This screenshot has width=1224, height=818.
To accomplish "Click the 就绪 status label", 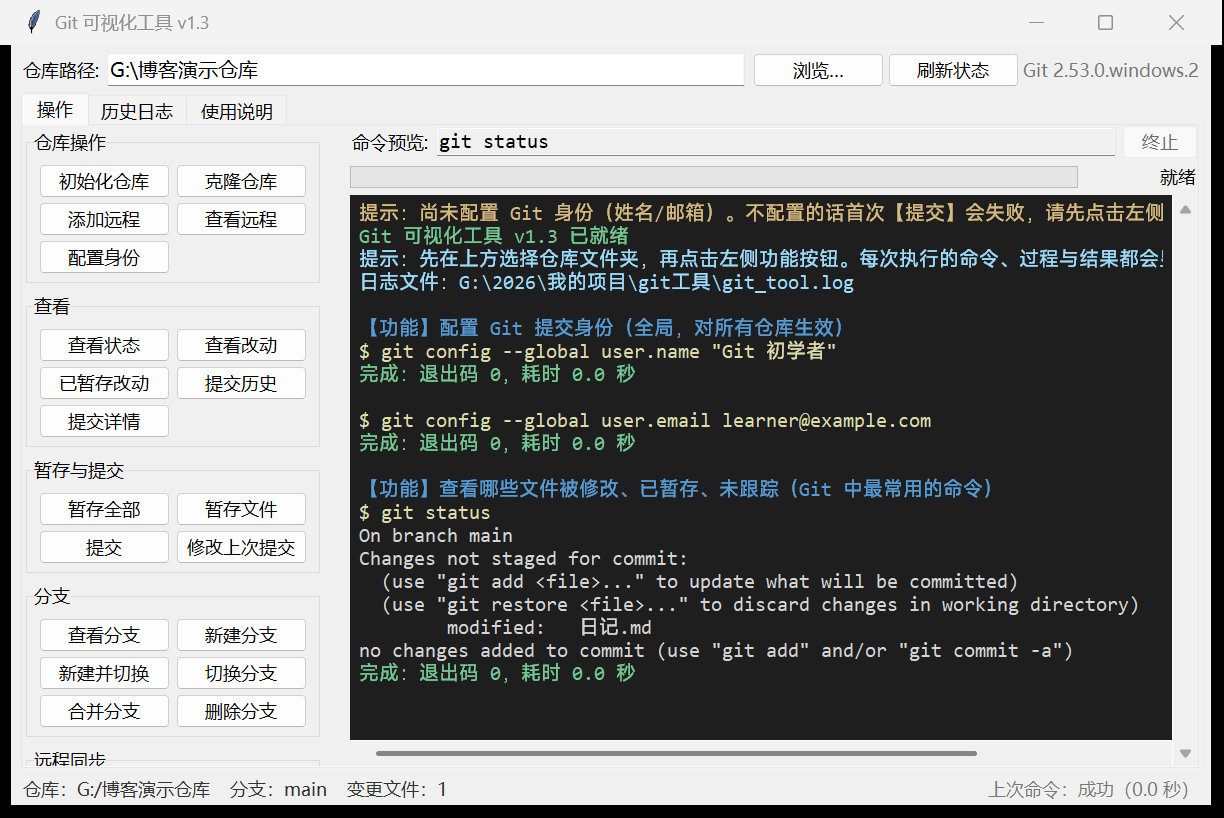I will pos(1178,178).
